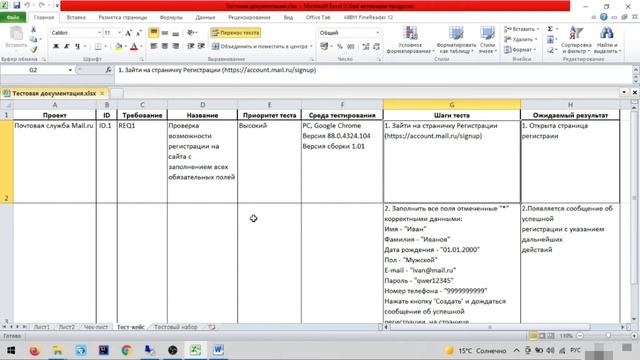Center cell text horizontally

[164, 46]
